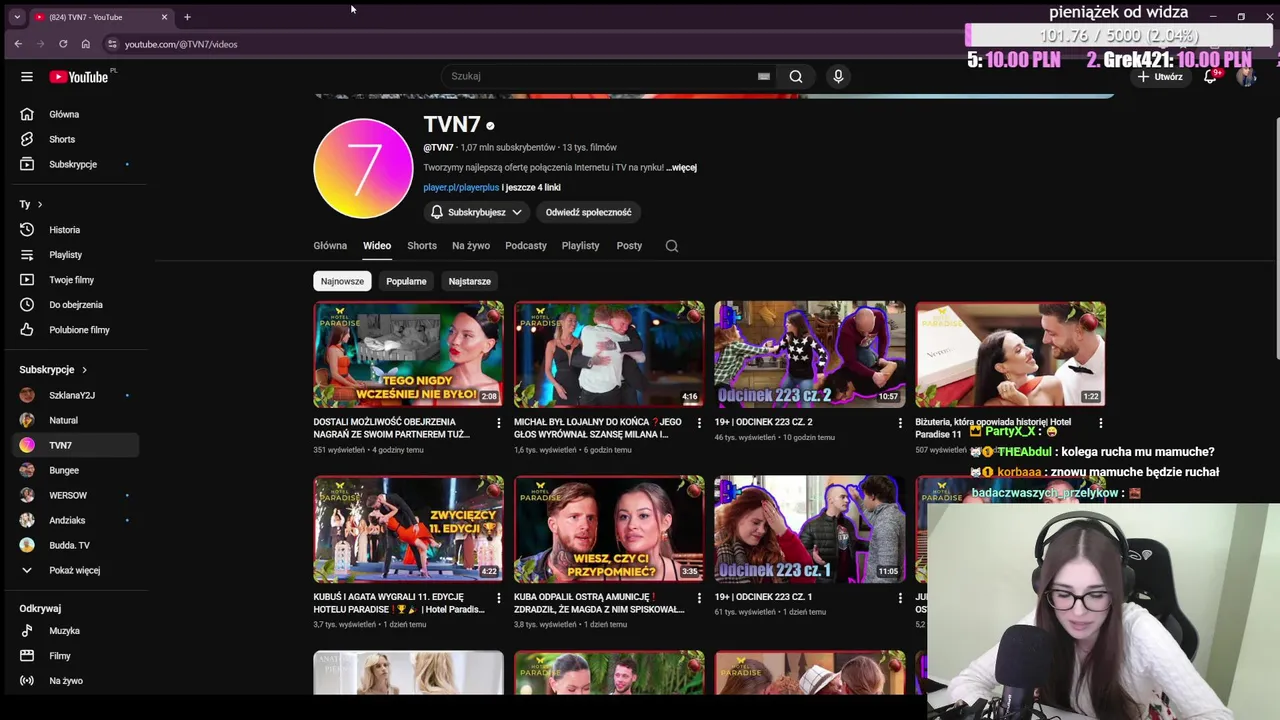Click the browser home icon
1280x720 pixels.
click(x=85, y=44)
